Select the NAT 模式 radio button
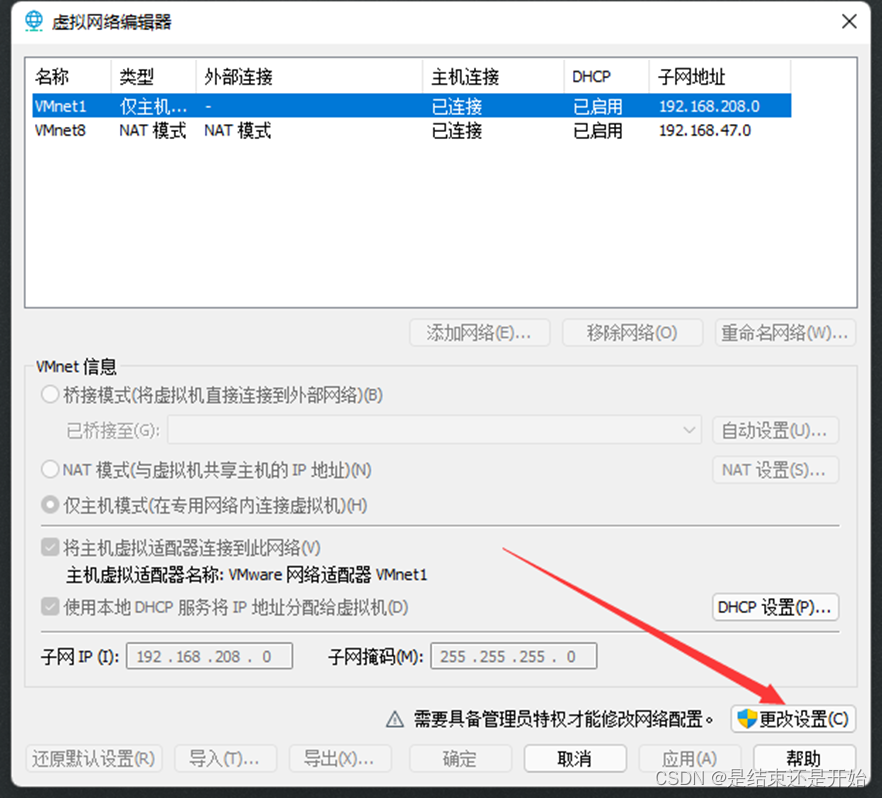This screenshot has width=882, height=798. [x=50, y=469]
